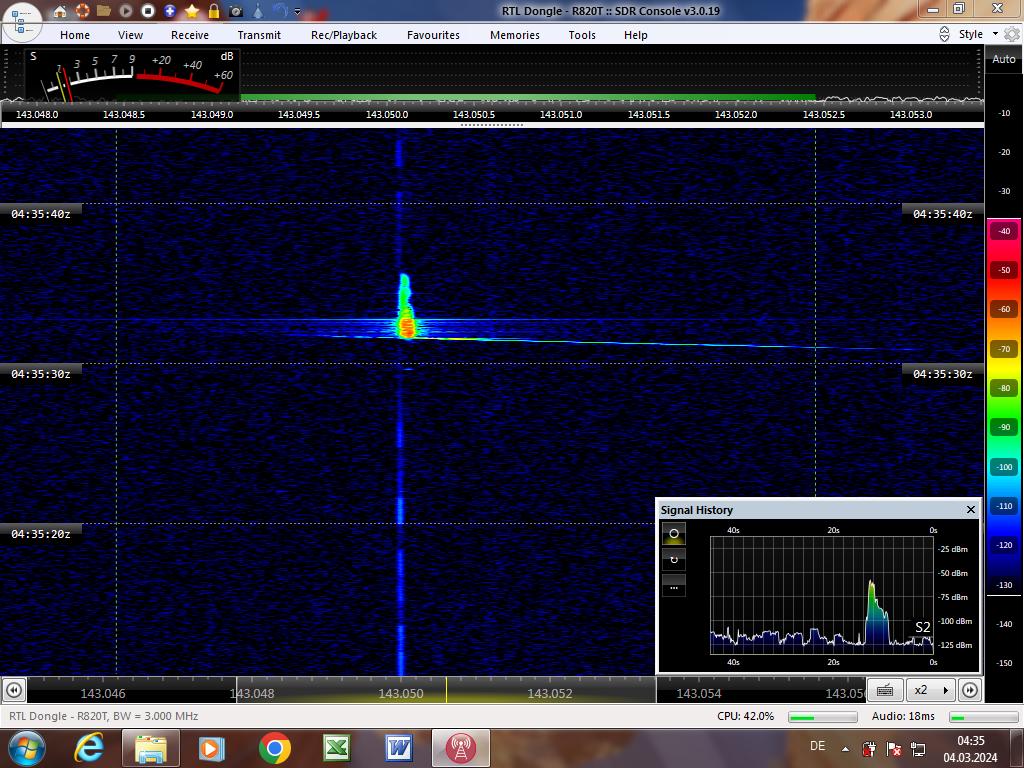Click the padlock lock icon
1024x768 pixels.
(214, 11)
